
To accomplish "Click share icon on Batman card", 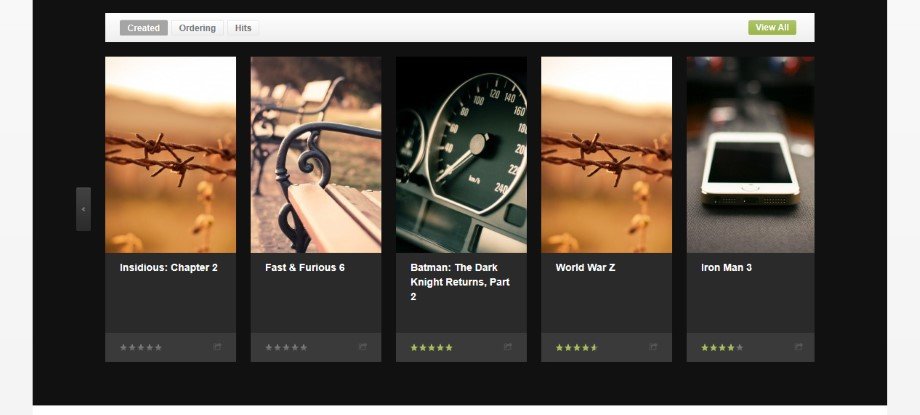I will pyautogui.click(x=508, y=347).
